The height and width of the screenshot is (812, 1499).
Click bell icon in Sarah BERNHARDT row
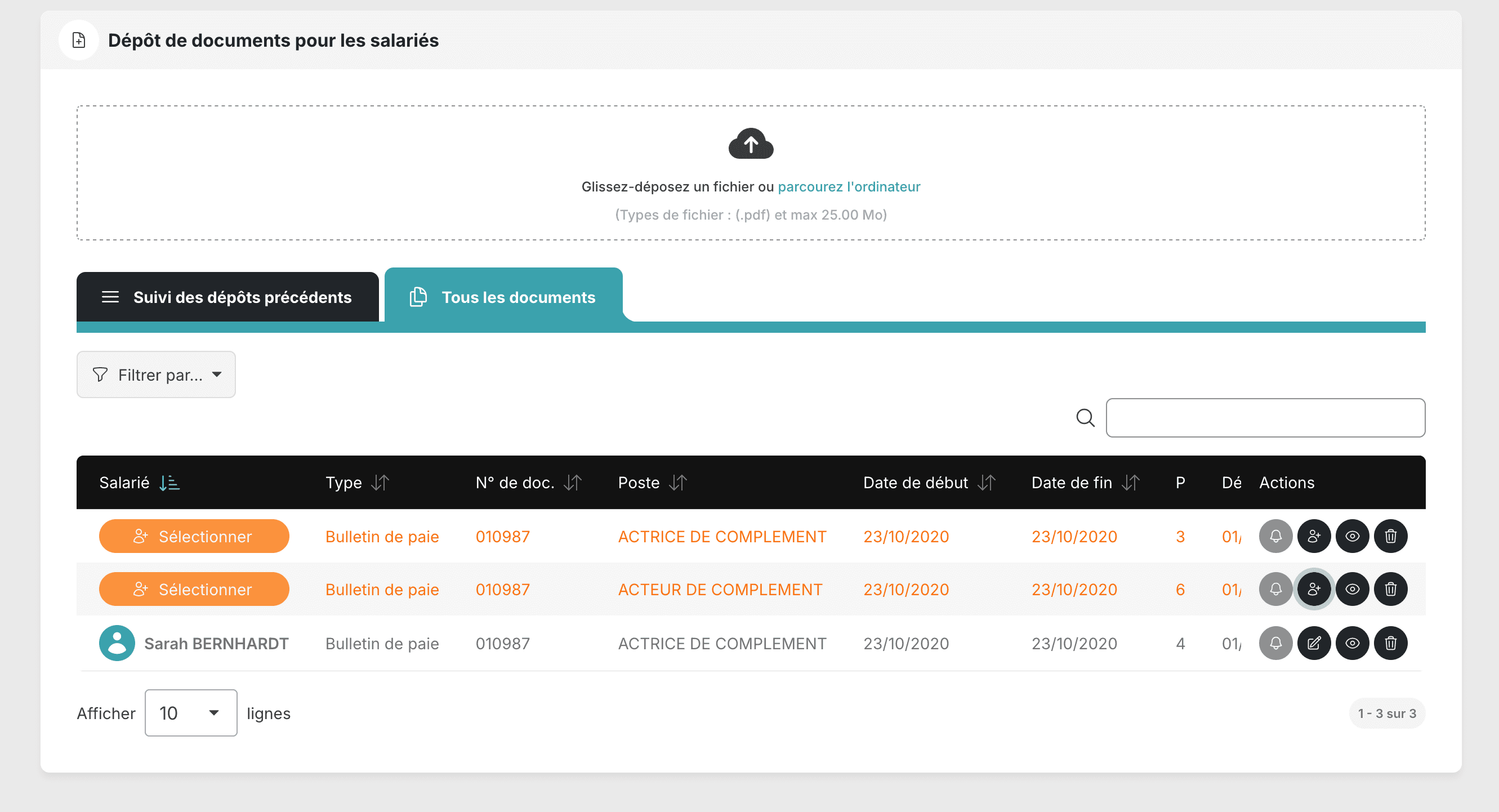pos(1275,643)
